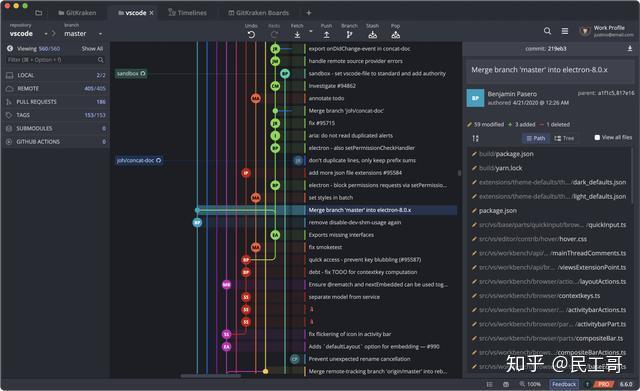Click the up-arrow icon next to the PRO badge
The image size is (640, 391).
pos(587,384)
